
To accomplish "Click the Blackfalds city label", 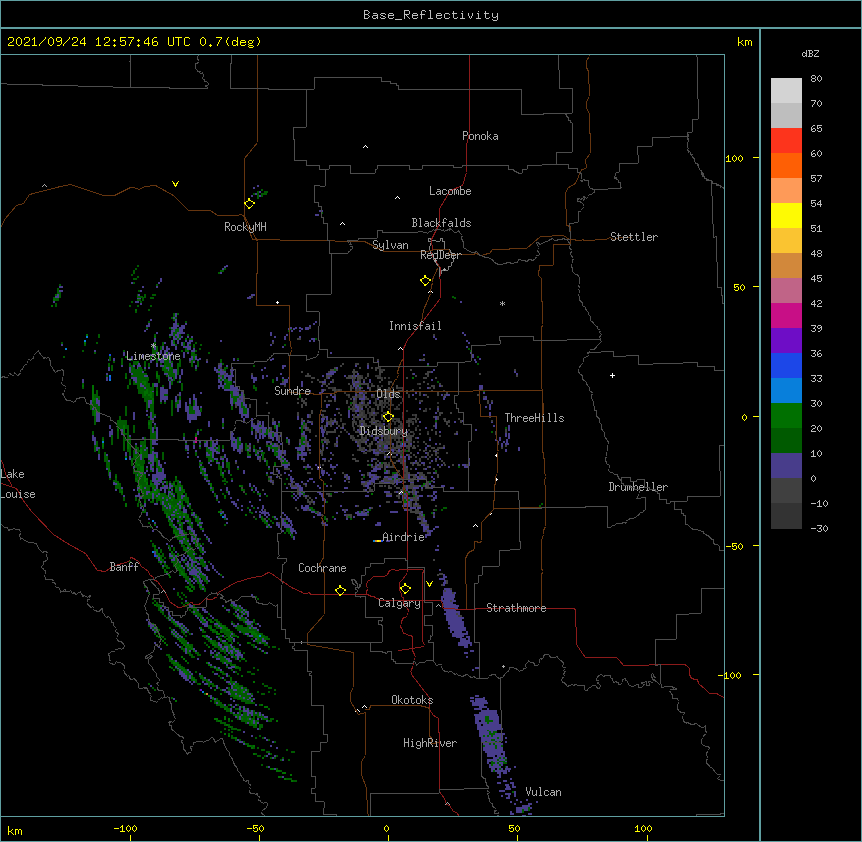I will point(441,223).
